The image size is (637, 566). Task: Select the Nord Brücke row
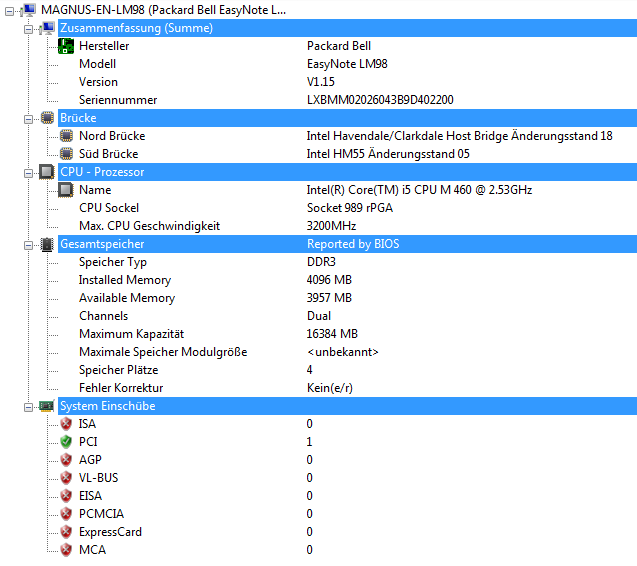pyautogui.click(x=347, y=136)
